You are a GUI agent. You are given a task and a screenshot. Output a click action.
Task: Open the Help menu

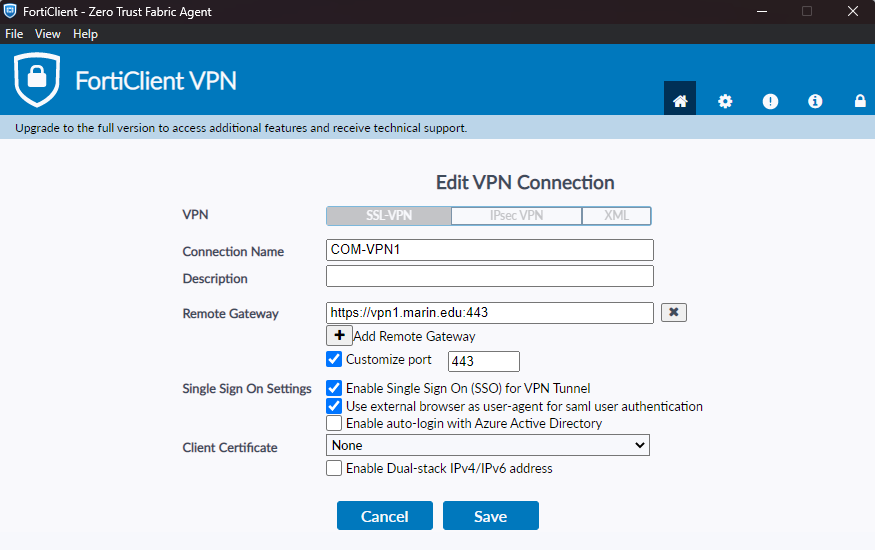86,34
